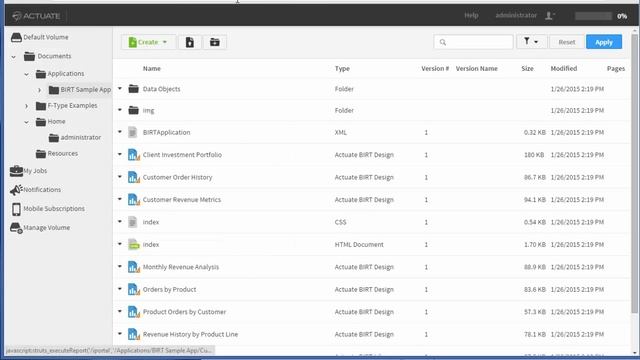Click the BIRTApplication XML file icon
This screenshot has height=360, width=640.
point(133,132)
